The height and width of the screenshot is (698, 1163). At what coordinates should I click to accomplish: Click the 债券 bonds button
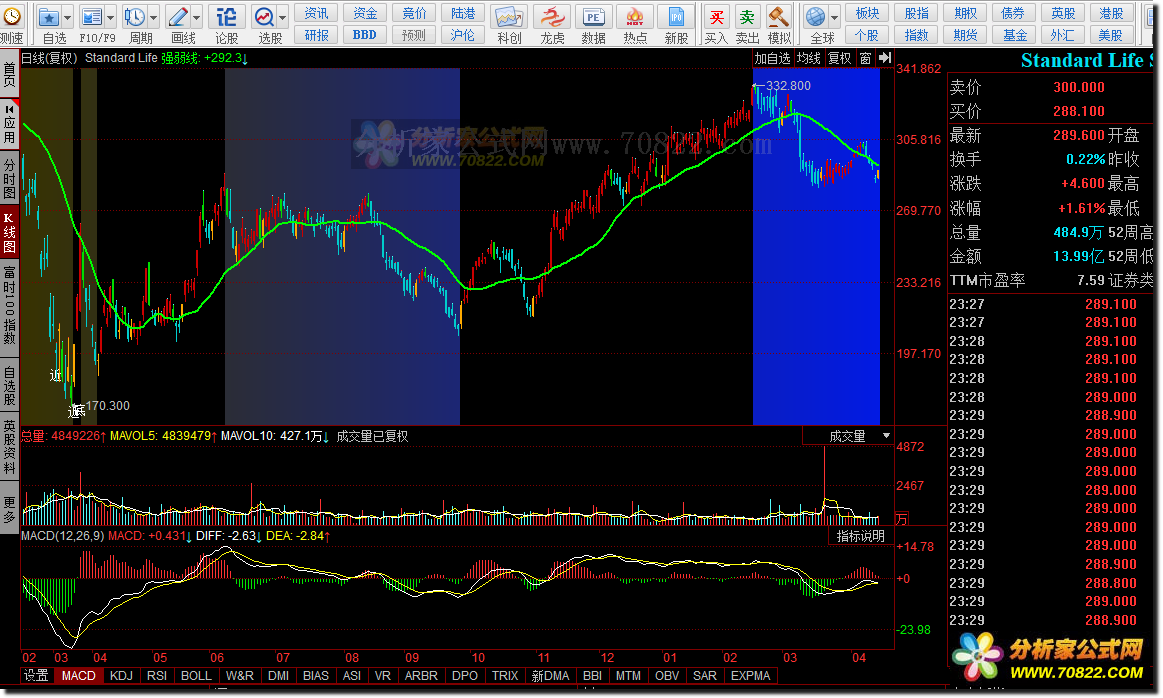pyautogui.click(x=1014, y=13)
